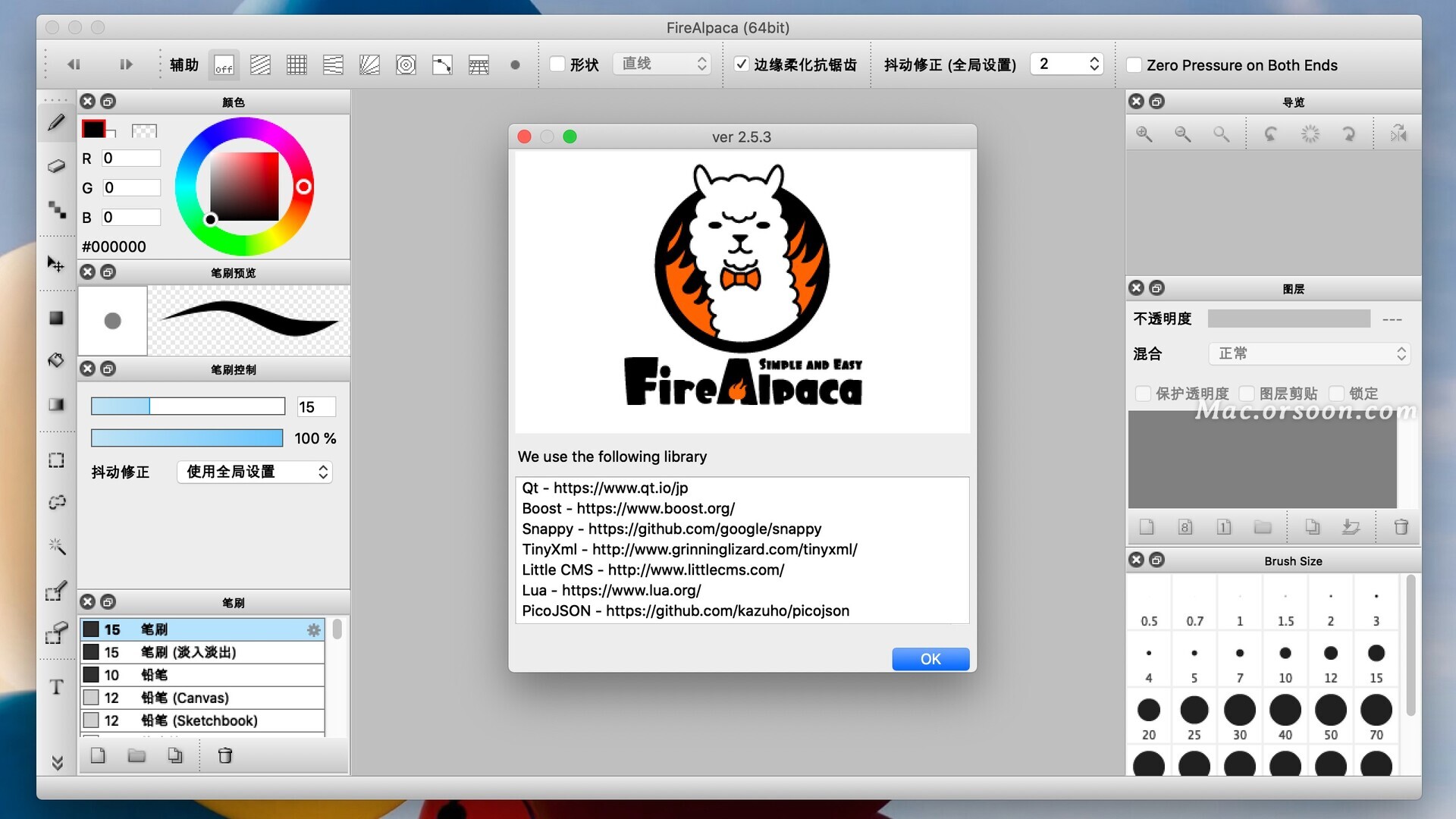Select the Lasso selection tool

[x=56, y=502]
